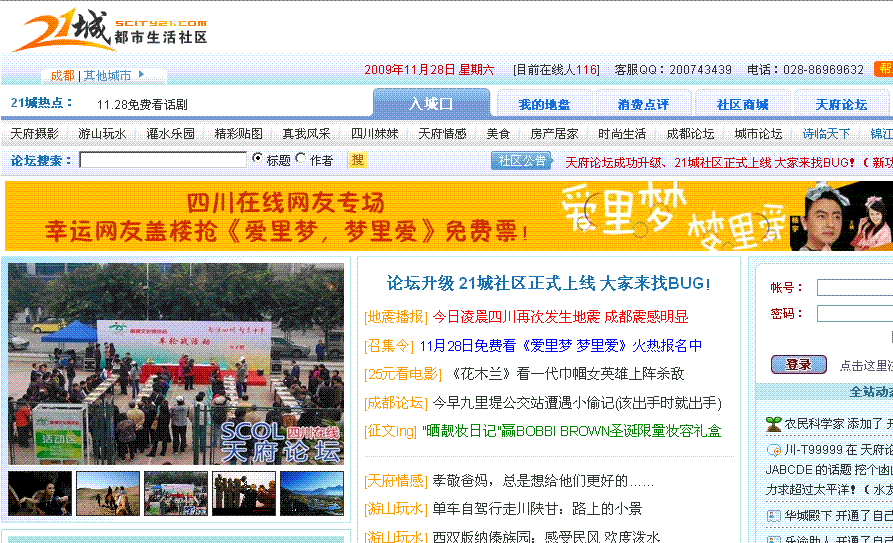Image resolution: width=893 pixels, height=543 pixels.
Task: Open the 城市论坛 section
Action: click(757, 134)
